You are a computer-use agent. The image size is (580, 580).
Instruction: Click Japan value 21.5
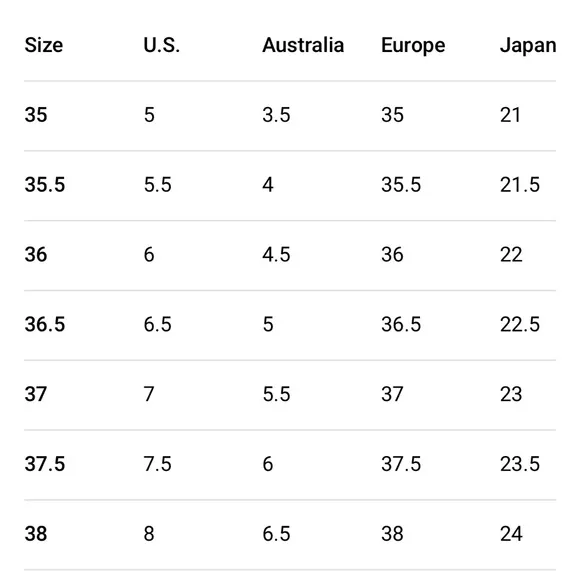tap(520, 184)
